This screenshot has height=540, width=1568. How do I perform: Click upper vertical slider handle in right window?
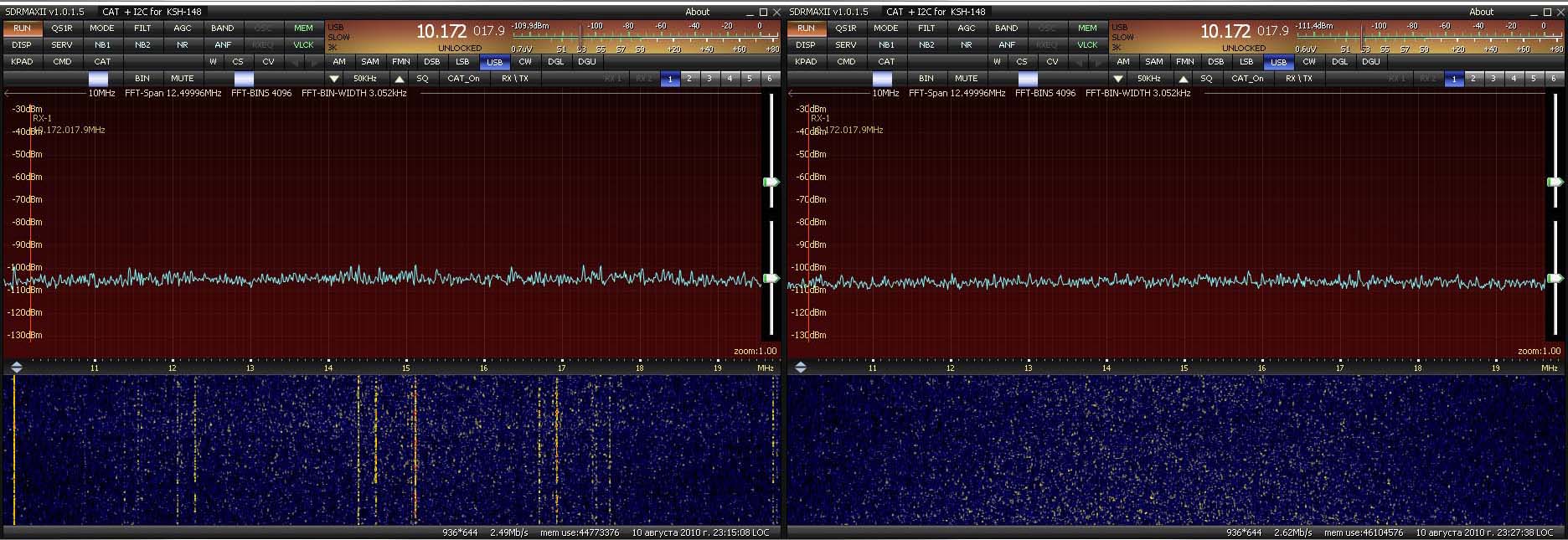coord(1555,182)
